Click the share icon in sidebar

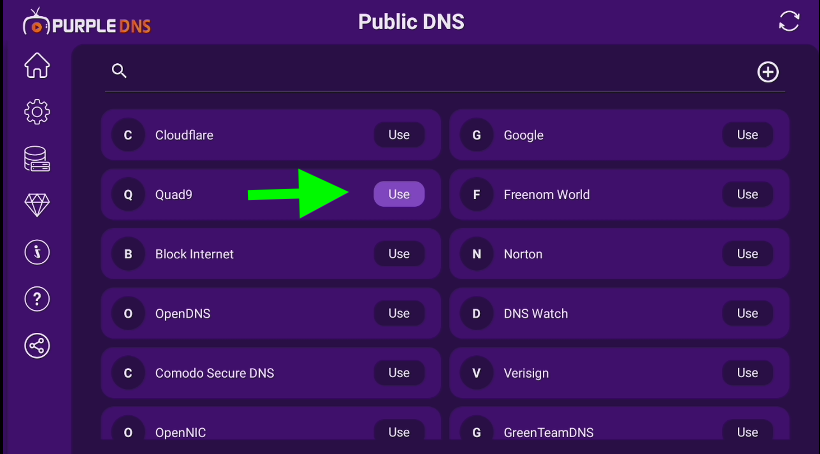[37, 346]
